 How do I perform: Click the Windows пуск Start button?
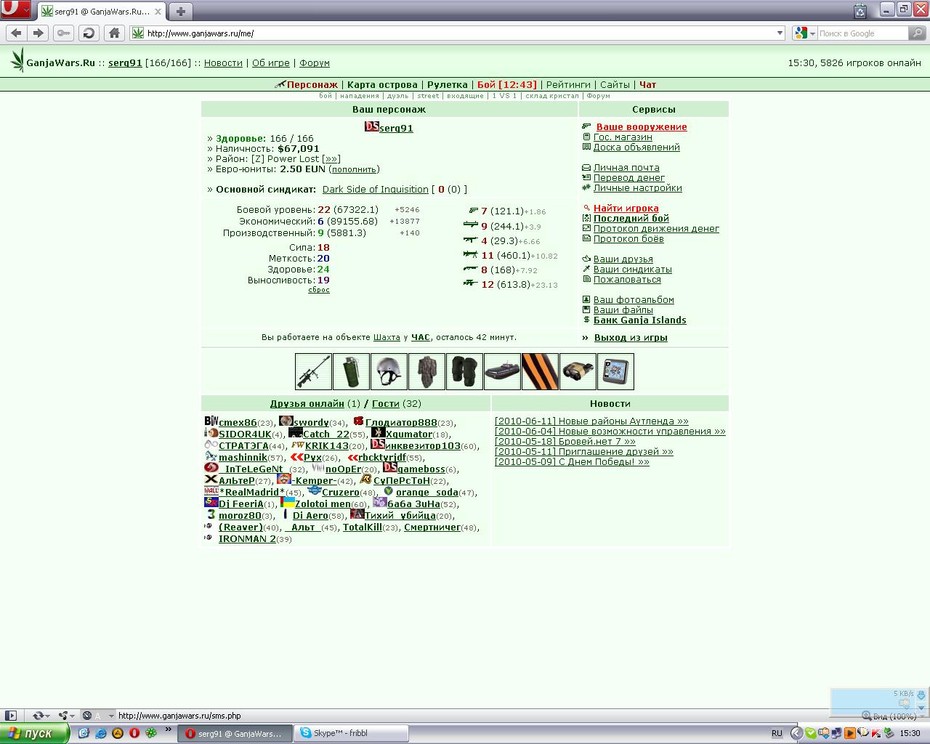click(x=33, y=734)
